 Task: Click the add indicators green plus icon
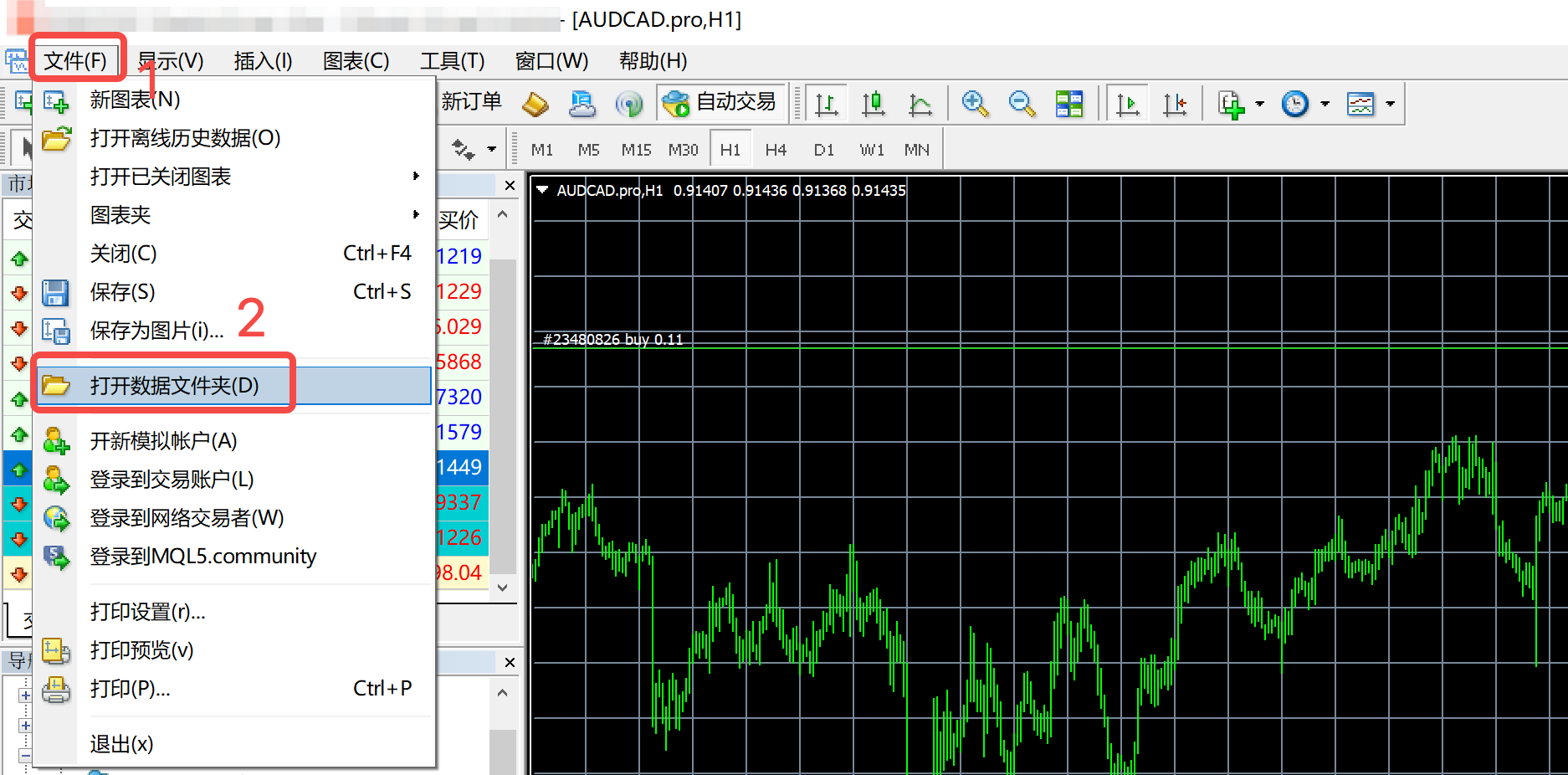(1231, 105)
